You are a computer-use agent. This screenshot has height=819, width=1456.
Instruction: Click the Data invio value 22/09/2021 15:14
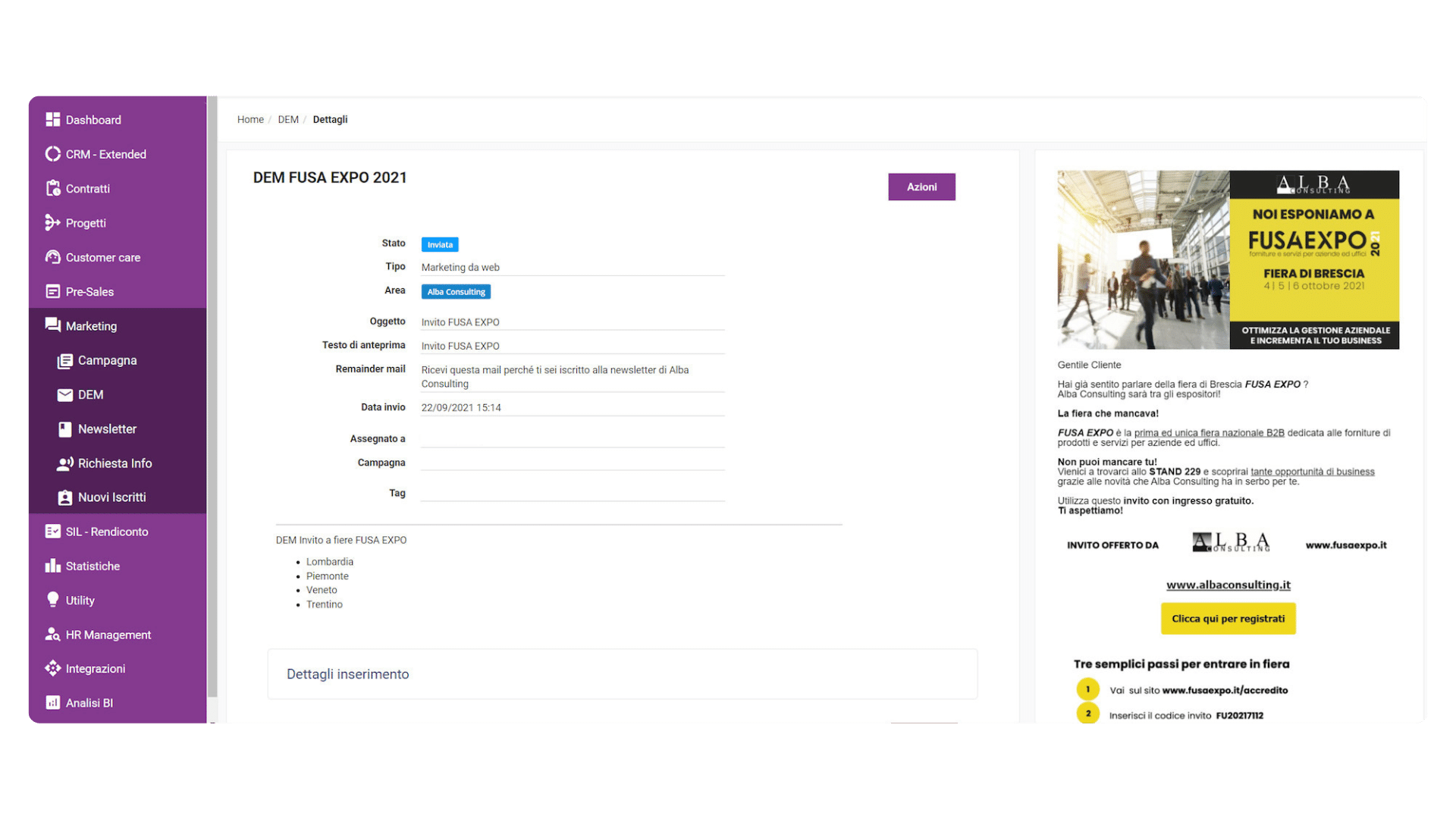pos(461,408)
